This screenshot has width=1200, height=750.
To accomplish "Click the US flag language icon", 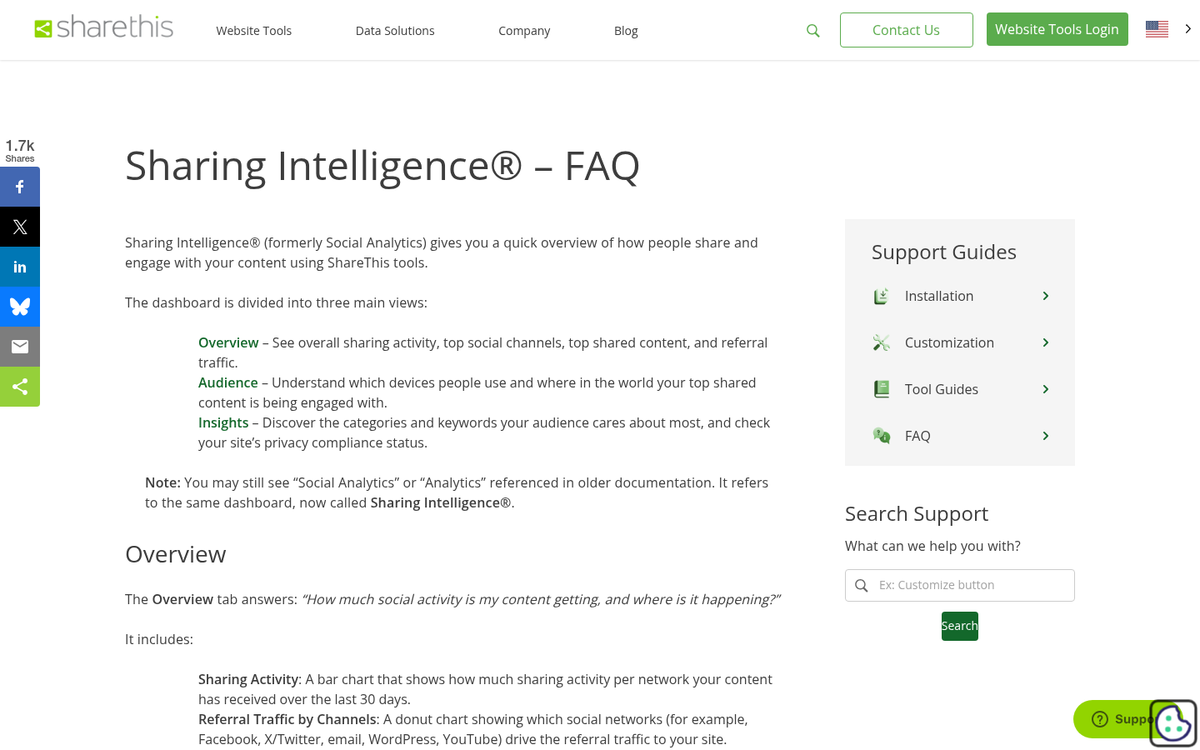I will [1157, 30].
